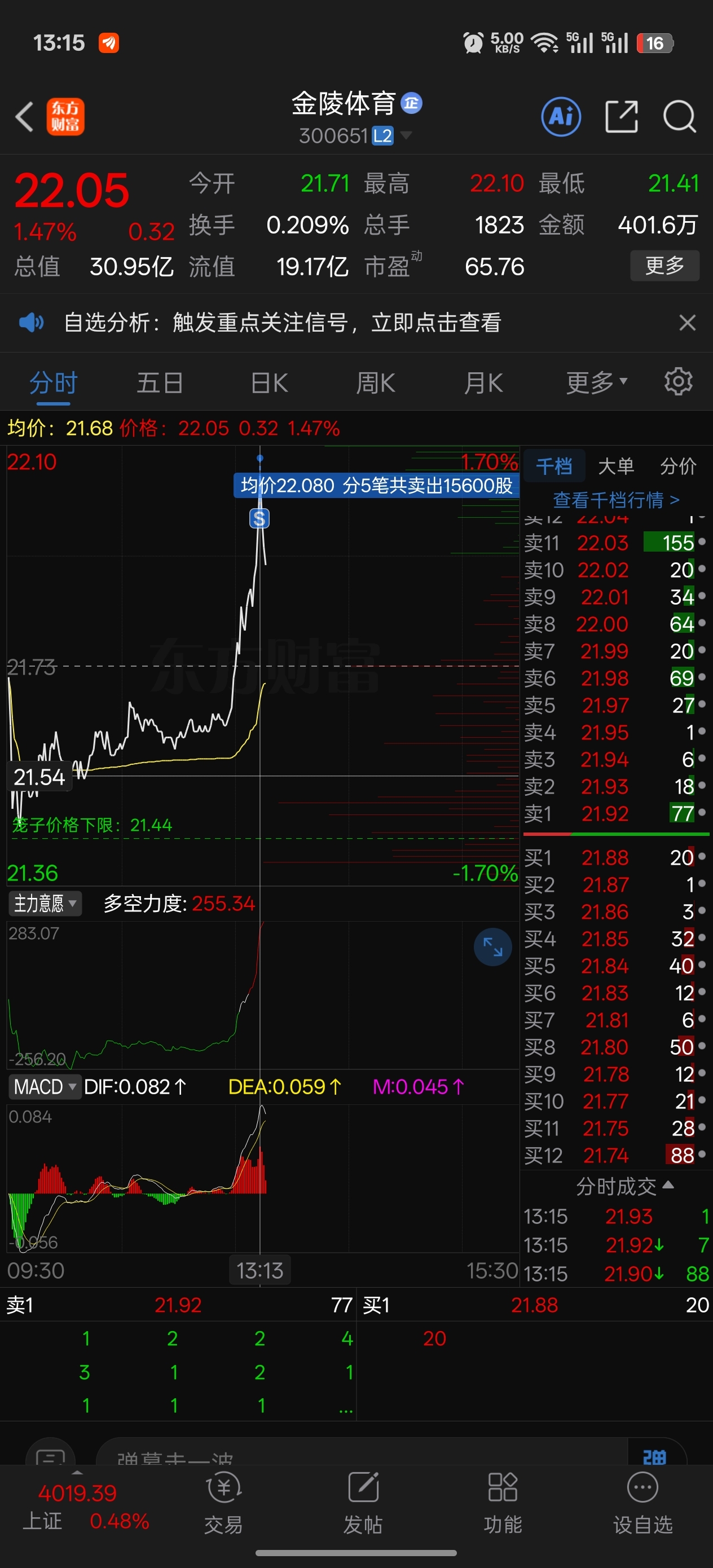Tap the blue S sell marker

point(259,518)
